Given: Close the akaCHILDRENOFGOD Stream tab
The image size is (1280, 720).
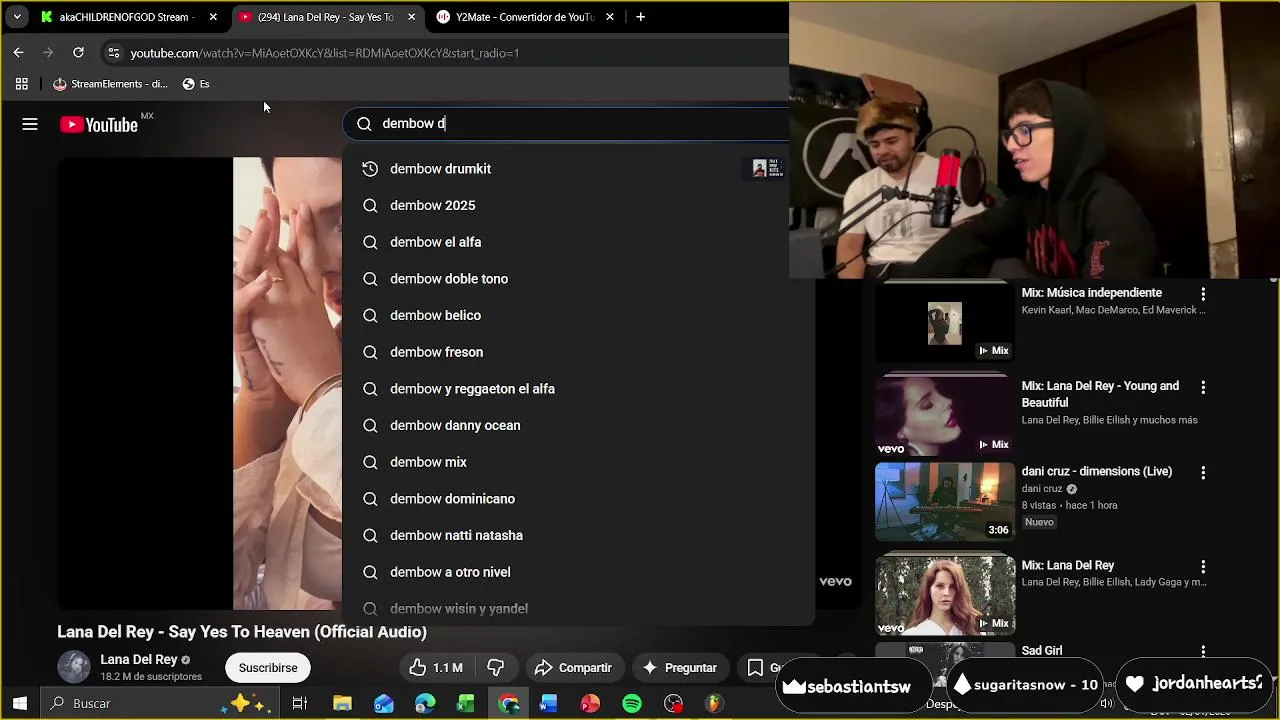Looking at the screenshot, I should 213,17.
